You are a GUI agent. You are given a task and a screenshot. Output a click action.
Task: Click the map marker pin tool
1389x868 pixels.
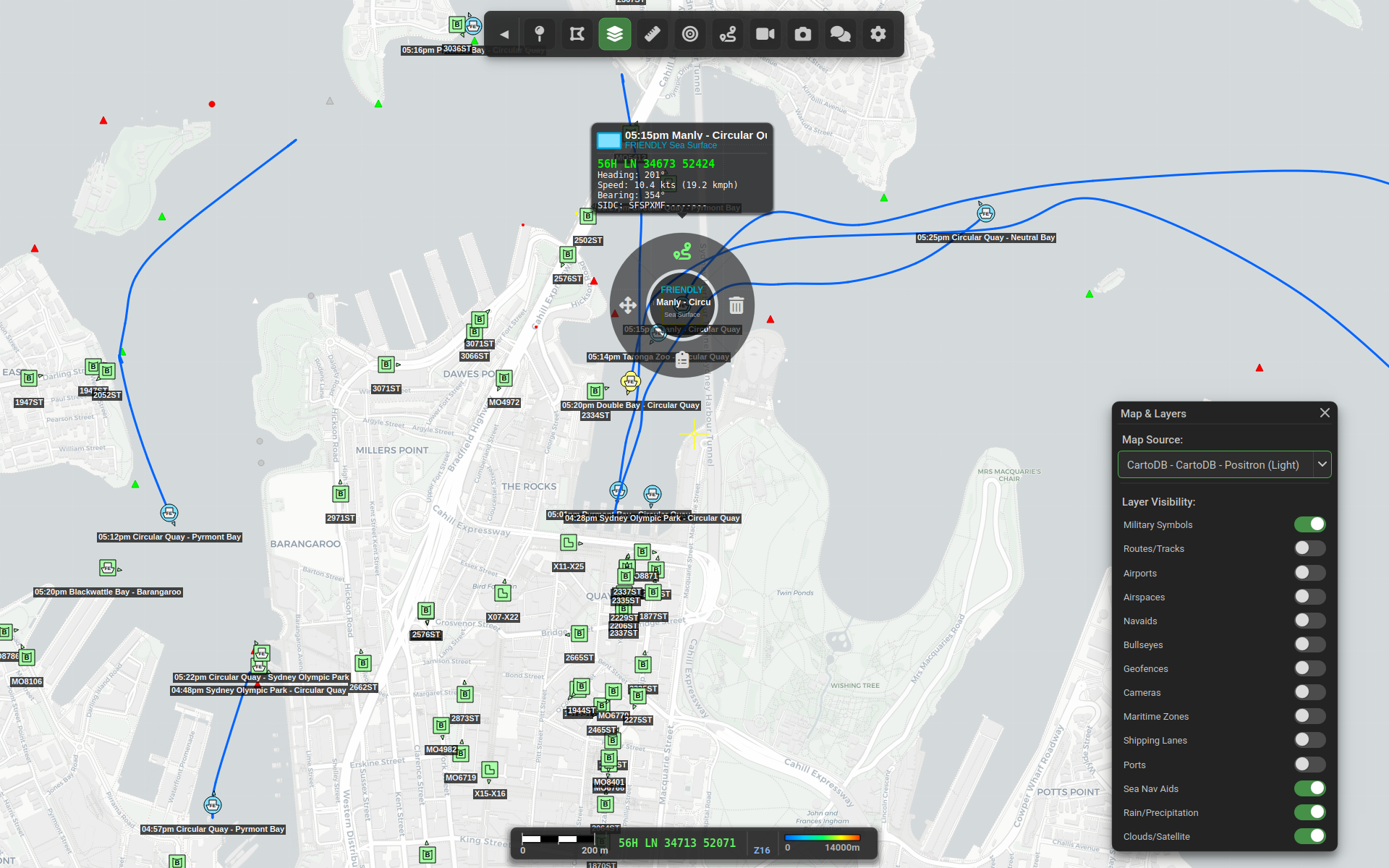539,34
